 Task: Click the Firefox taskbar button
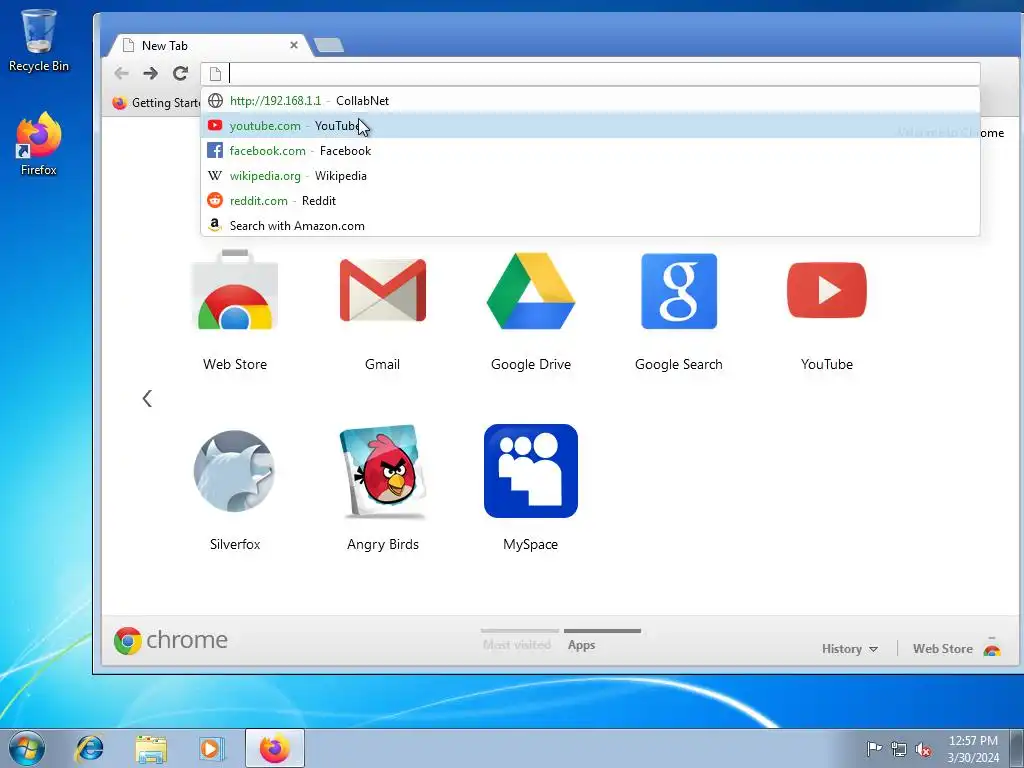(275, 748)
